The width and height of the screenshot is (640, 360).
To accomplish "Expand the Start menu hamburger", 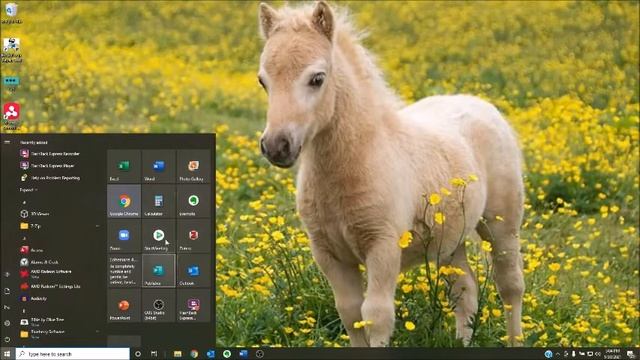I will [x=7, y=142].
